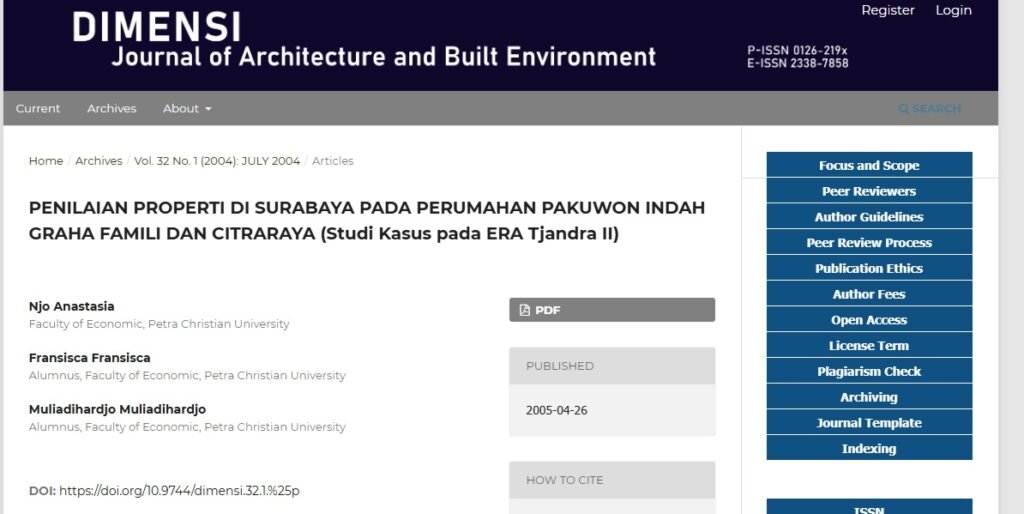This screenshot has height=514, width=1024.
Task: Click the PDF file icon
Action: 525,310
